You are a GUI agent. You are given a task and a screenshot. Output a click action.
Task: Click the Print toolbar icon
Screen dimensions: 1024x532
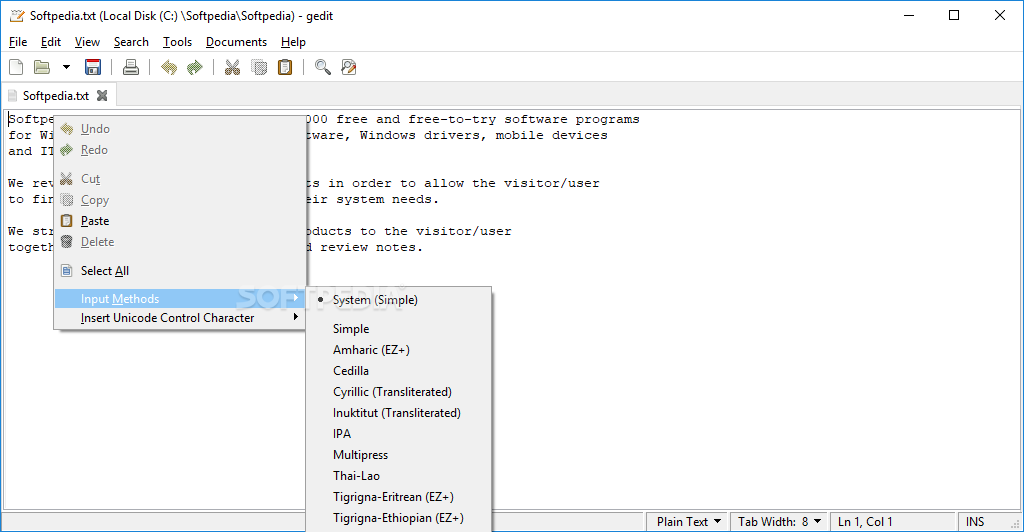point(131,67)
